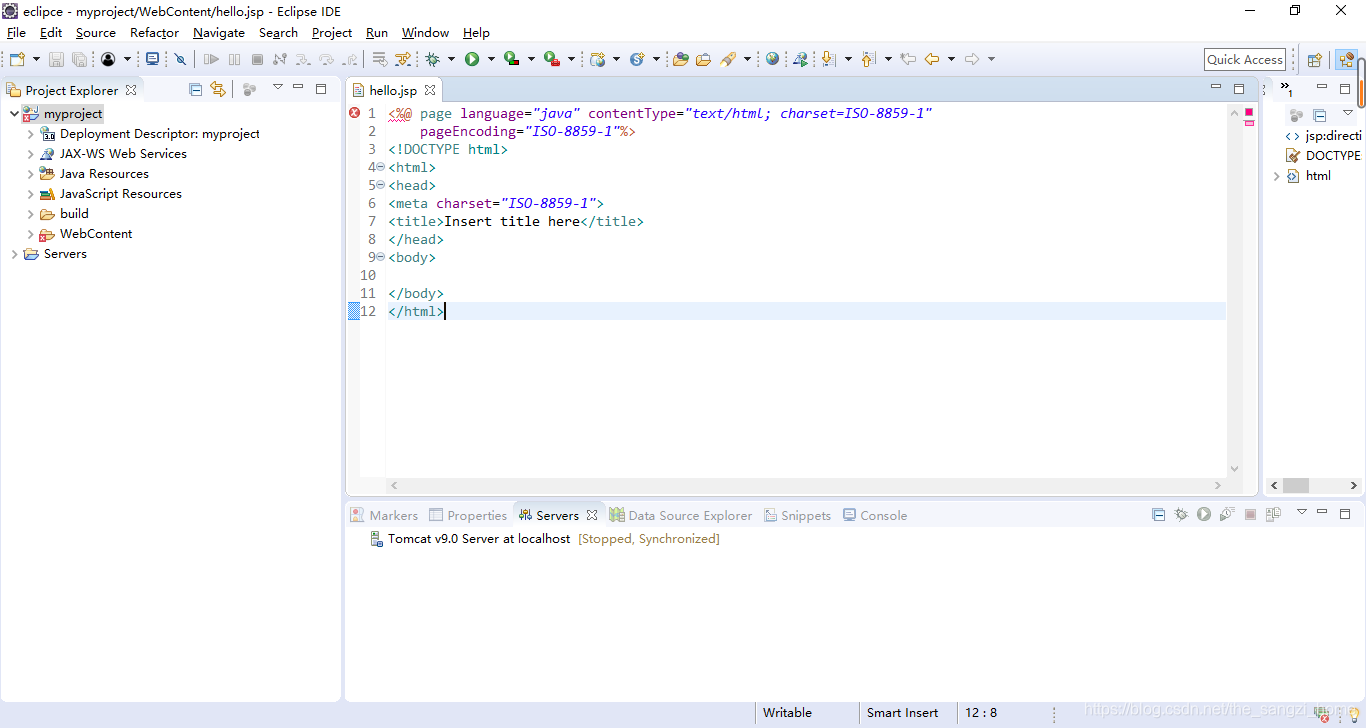Start the server from Servers view
Viewport: 1366px width, 728px height.
(x=1204, y=514)
